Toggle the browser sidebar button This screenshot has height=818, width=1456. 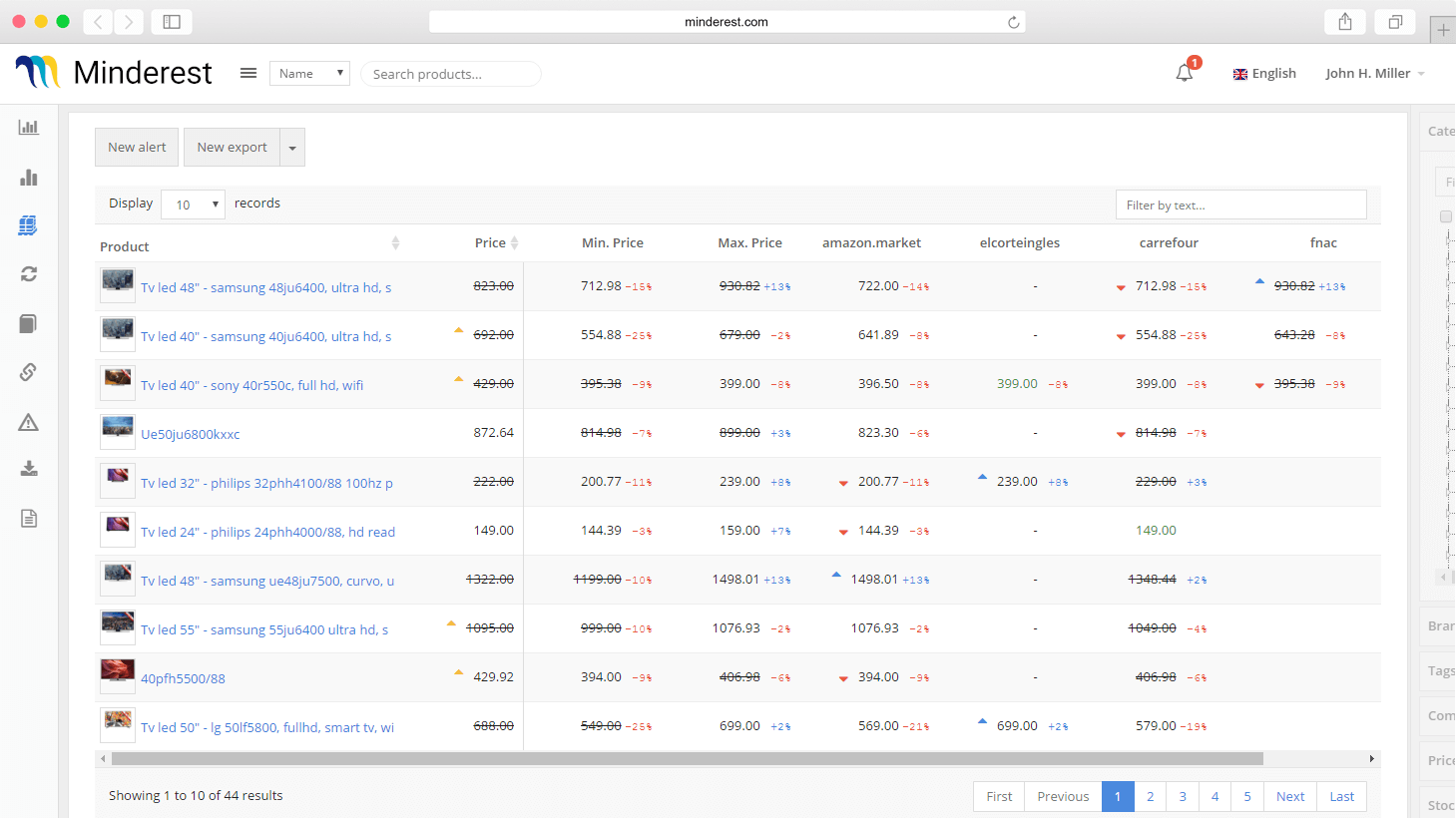tap(172, 22)
